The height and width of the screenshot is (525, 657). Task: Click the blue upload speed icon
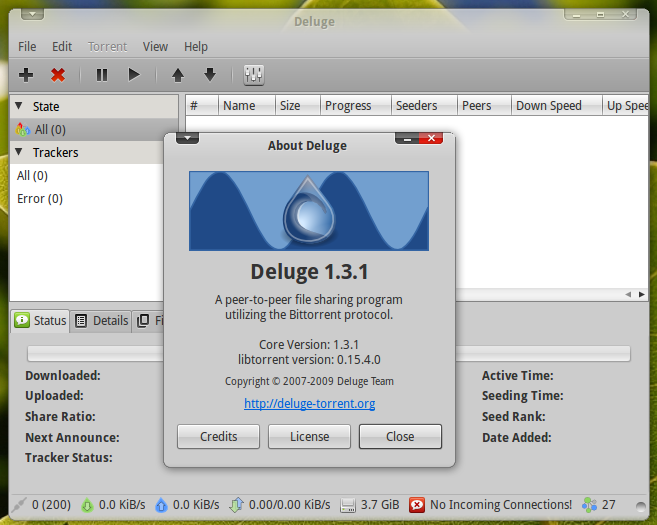(x=161, y=505)
